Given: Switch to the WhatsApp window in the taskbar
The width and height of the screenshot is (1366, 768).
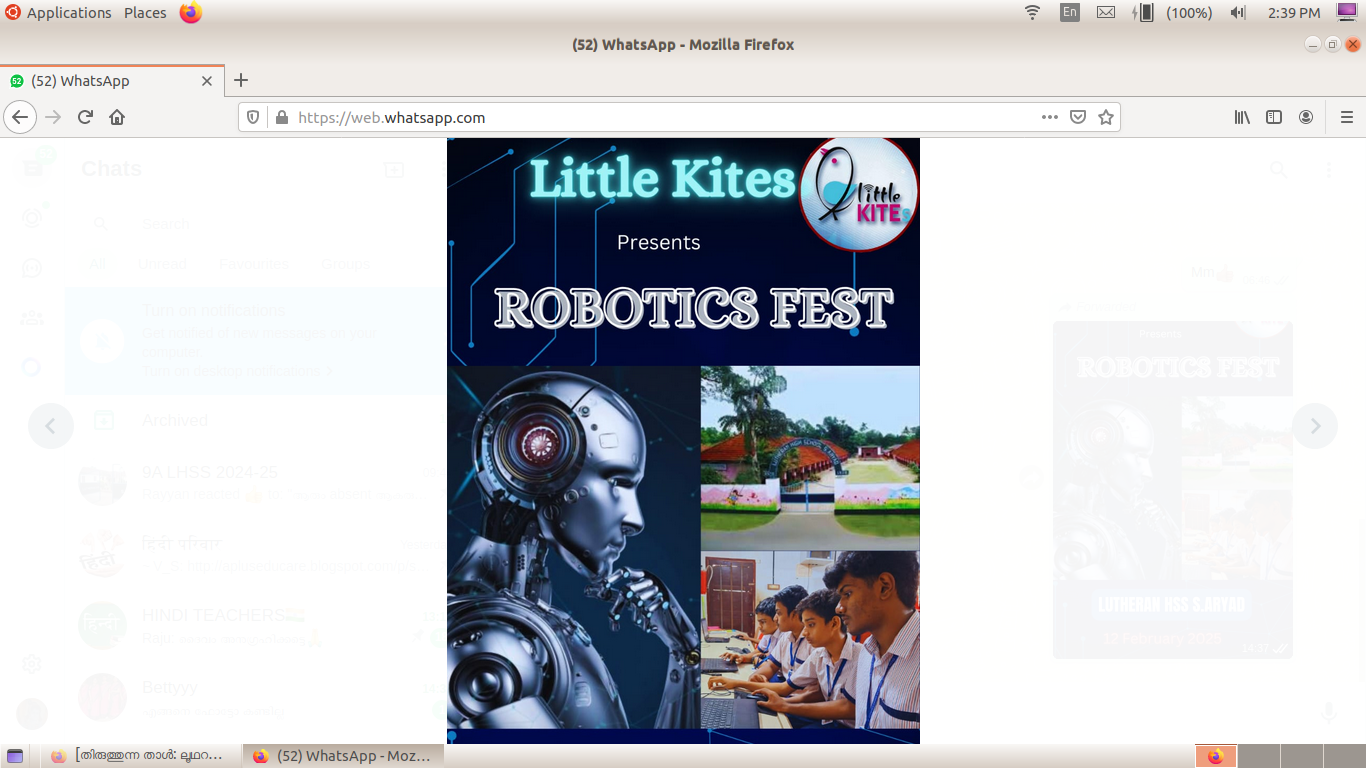Looking at the screenshot, I should click(x=343, y=756).
